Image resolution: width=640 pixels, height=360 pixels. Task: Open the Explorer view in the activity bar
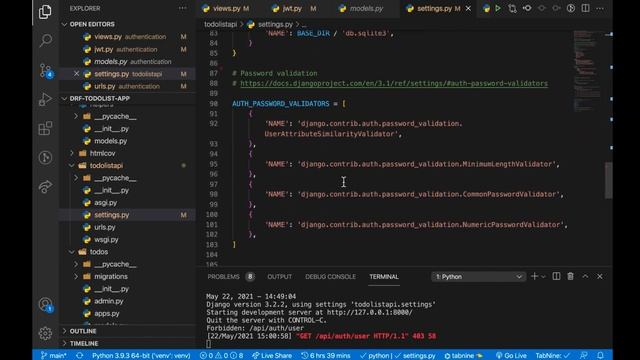[x=45, y=11]
